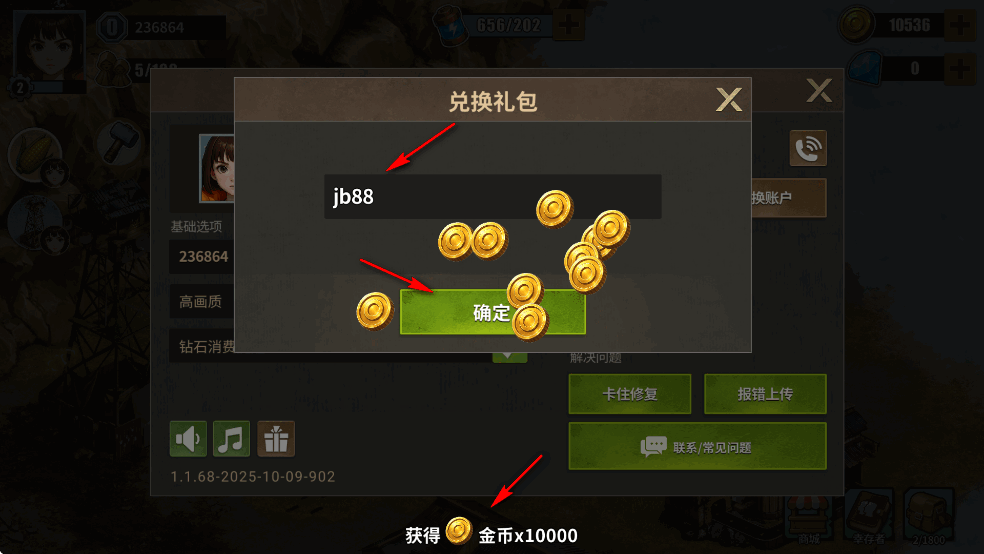The image size is (984, 554).
Task: Add gold coins with the plus icon
Action: pos(960,25)
